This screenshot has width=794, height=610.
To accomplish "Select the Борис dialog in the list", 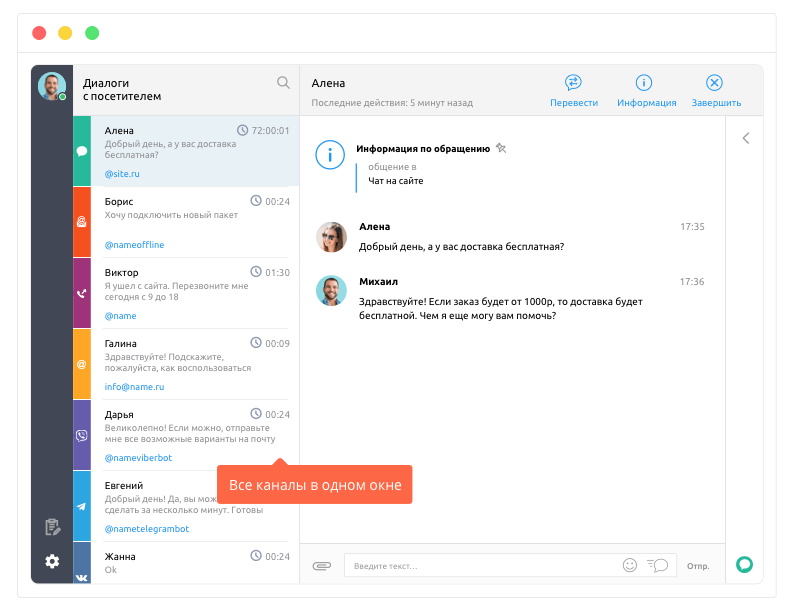I will click(x=186, y=222).
